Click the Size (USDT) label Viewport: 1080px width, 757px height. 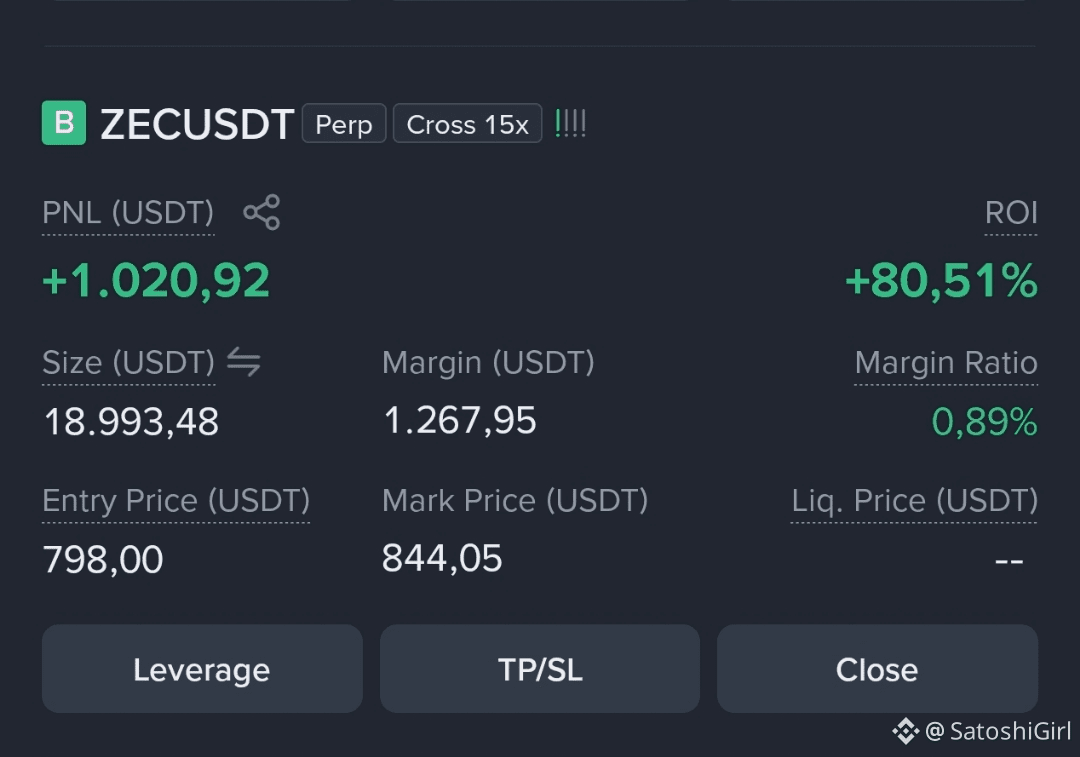coord(129,362)
